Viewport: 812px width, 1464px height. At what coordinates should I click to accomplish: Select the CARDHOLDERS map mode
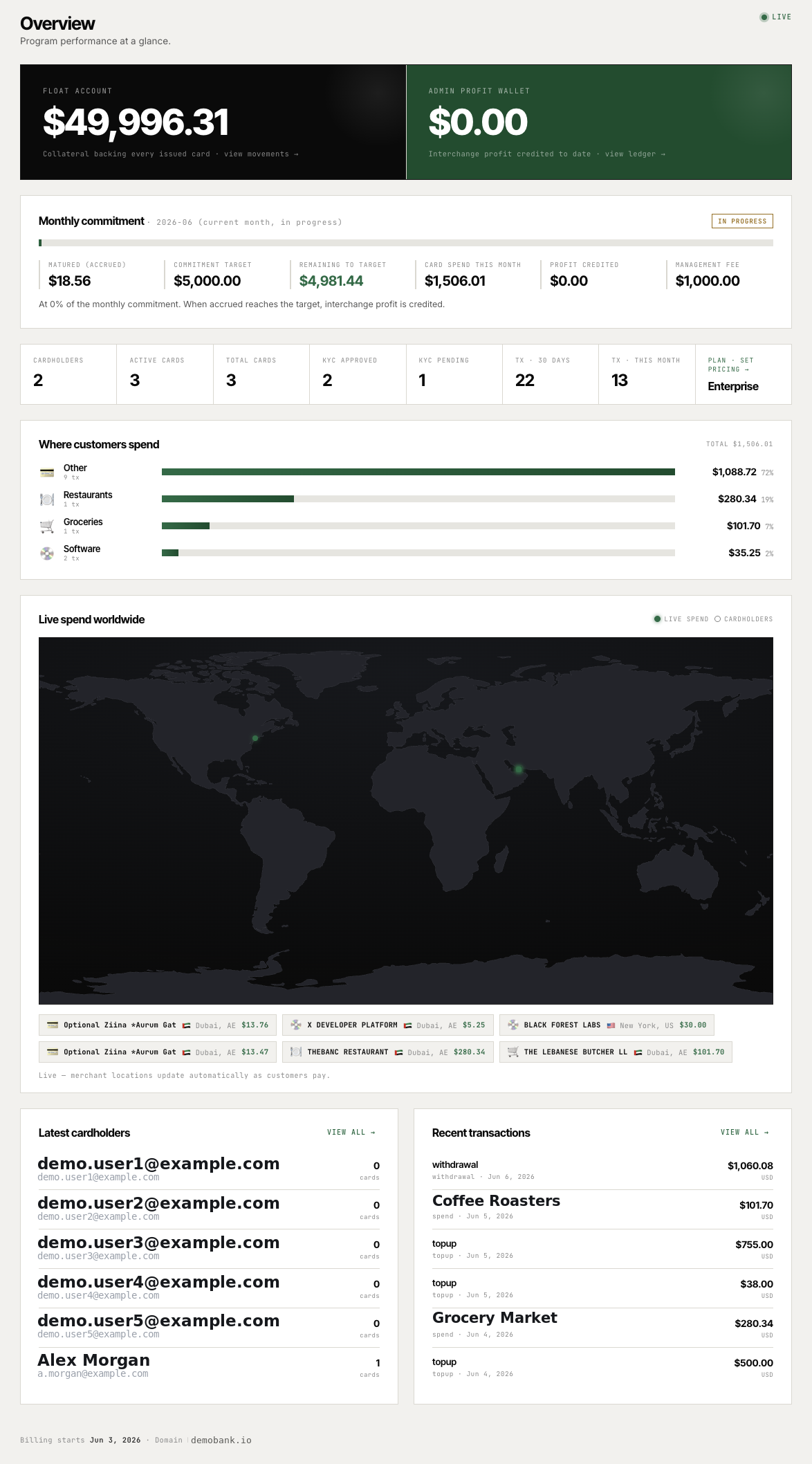click(744, 619)
